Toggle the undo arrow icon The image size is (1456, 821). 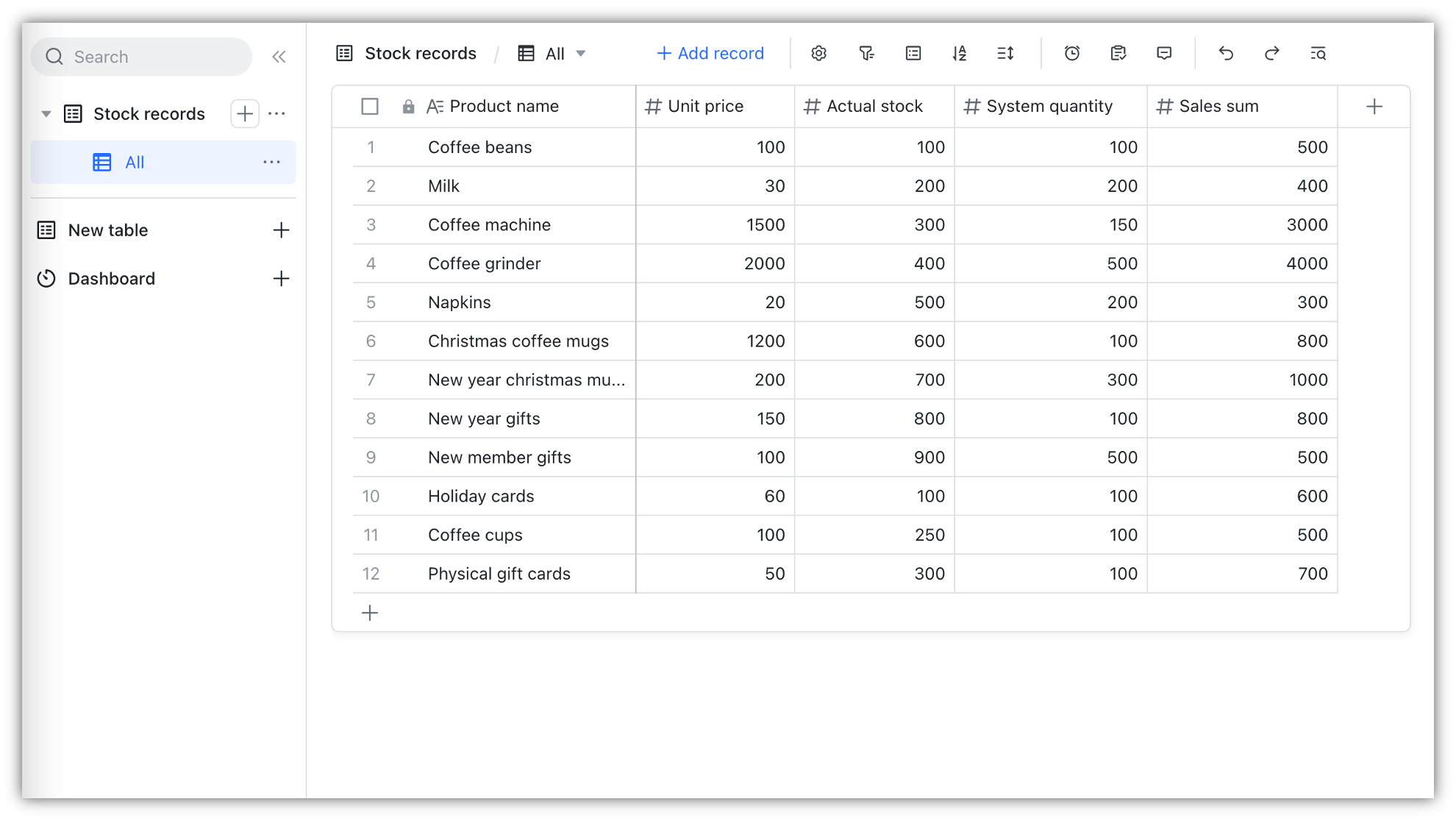[1226, 54]
